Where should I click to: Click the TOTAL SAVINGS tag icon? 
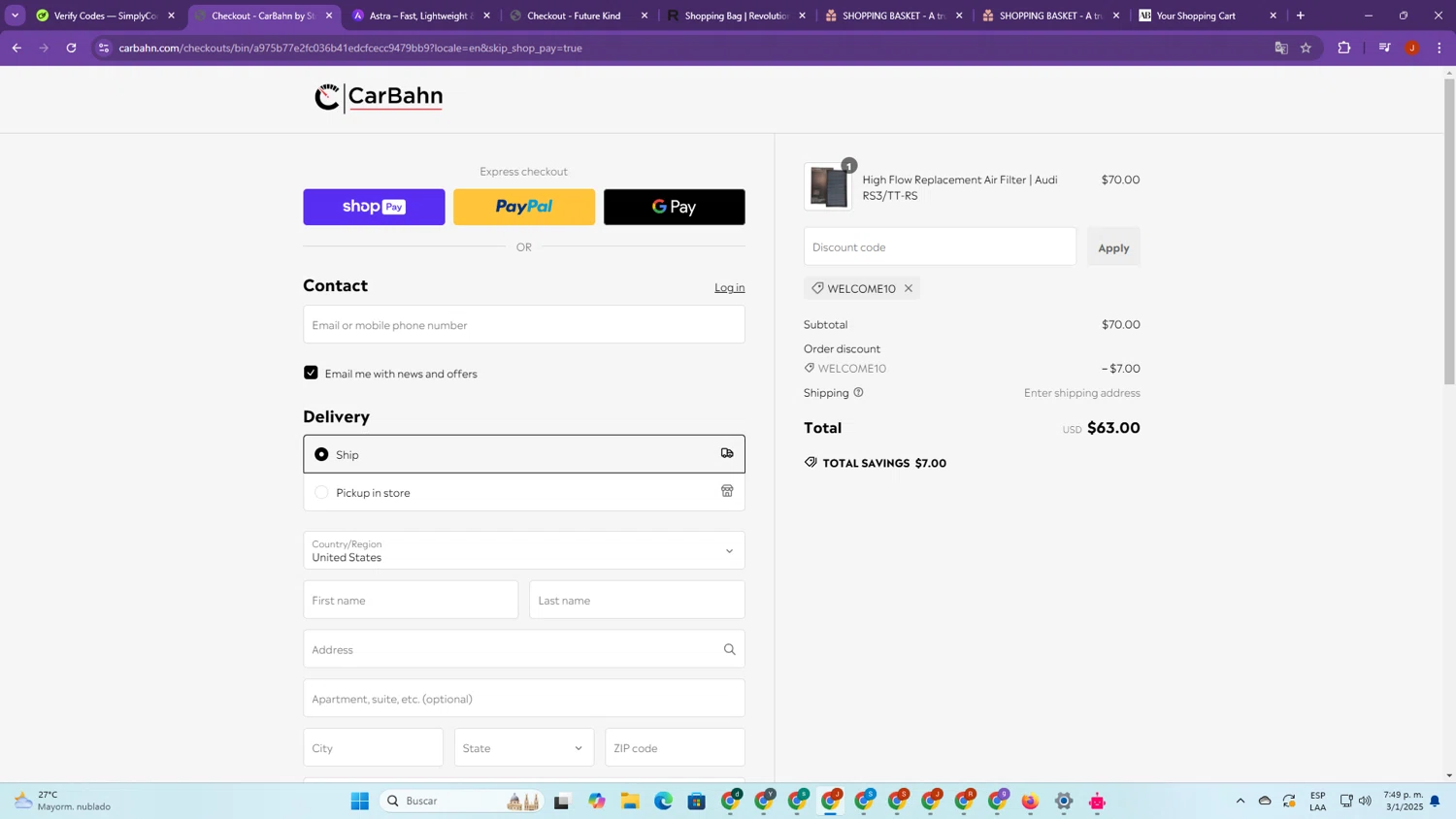(811, 463)
